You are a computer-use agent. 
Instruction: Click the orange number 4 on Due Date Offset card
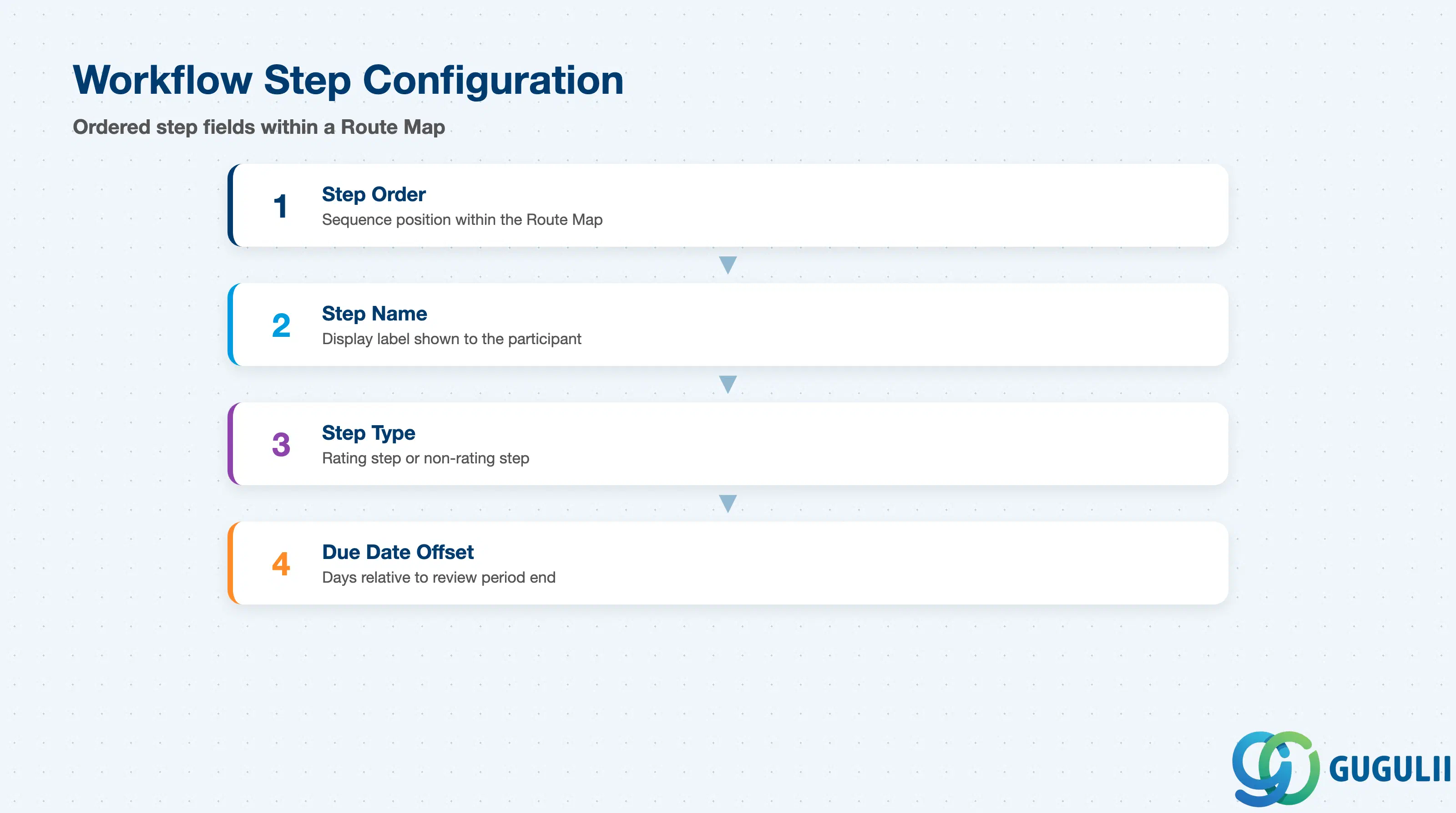281,564
